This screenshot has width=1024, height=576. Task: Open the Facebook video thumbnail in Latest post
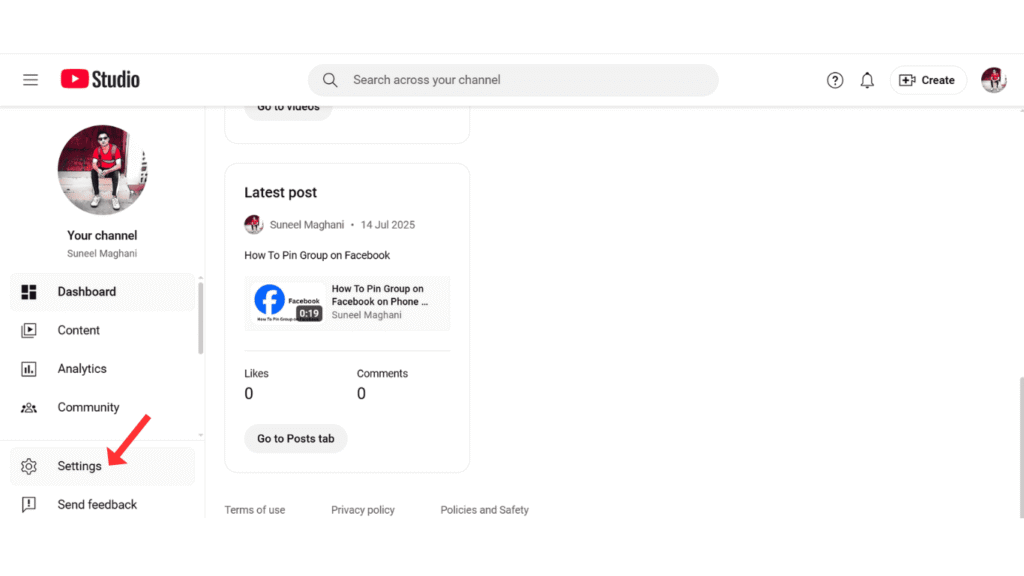pos(287,303)
